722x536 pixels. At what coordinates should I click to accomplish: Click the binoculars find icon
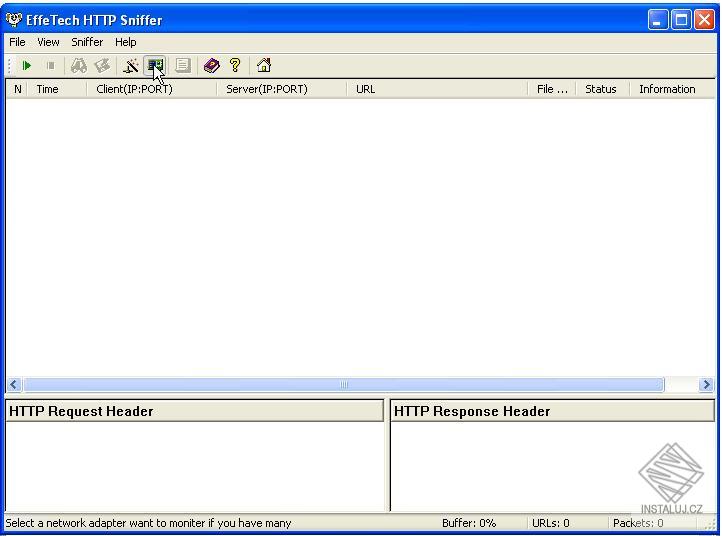pos(79,66)
